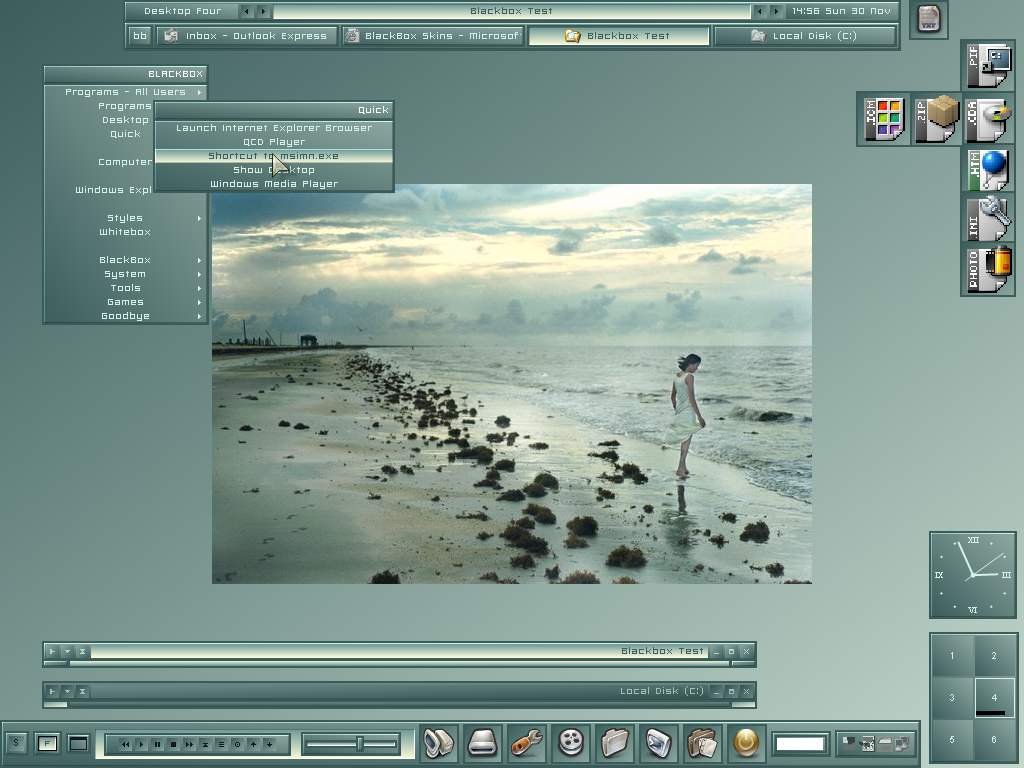Image resolution: width=1024 pixels, height=768 pixels.
Task: Expand the Goodbye submenu
Action: tap(126, 316)
